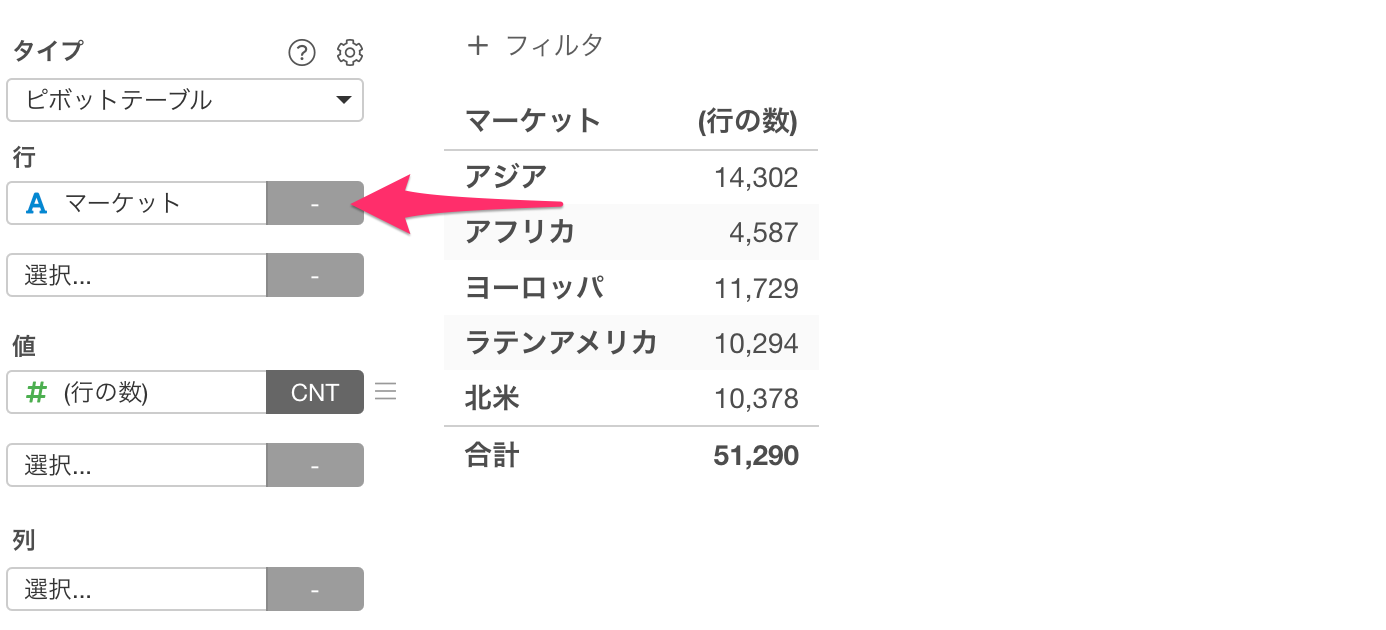This screenshot has height=630, width=1386.
Task: Open the help question mark icon
Action: [302, 52]
